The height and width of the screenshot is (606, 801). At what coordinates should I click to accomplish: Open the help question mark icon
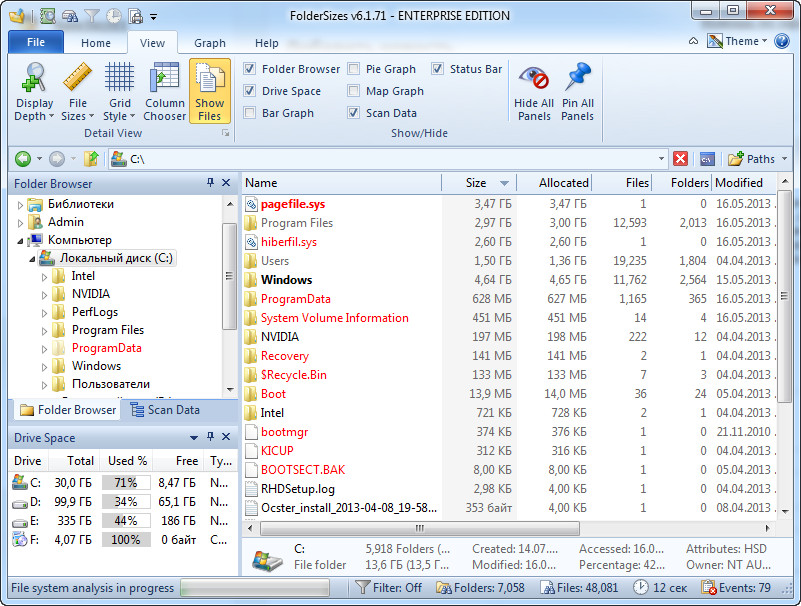tap(782, 41)
